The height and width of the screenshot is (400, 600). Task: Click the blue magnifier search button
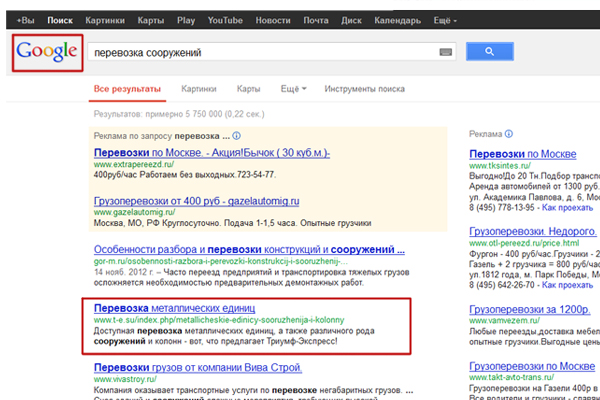(x=489, y=51)
